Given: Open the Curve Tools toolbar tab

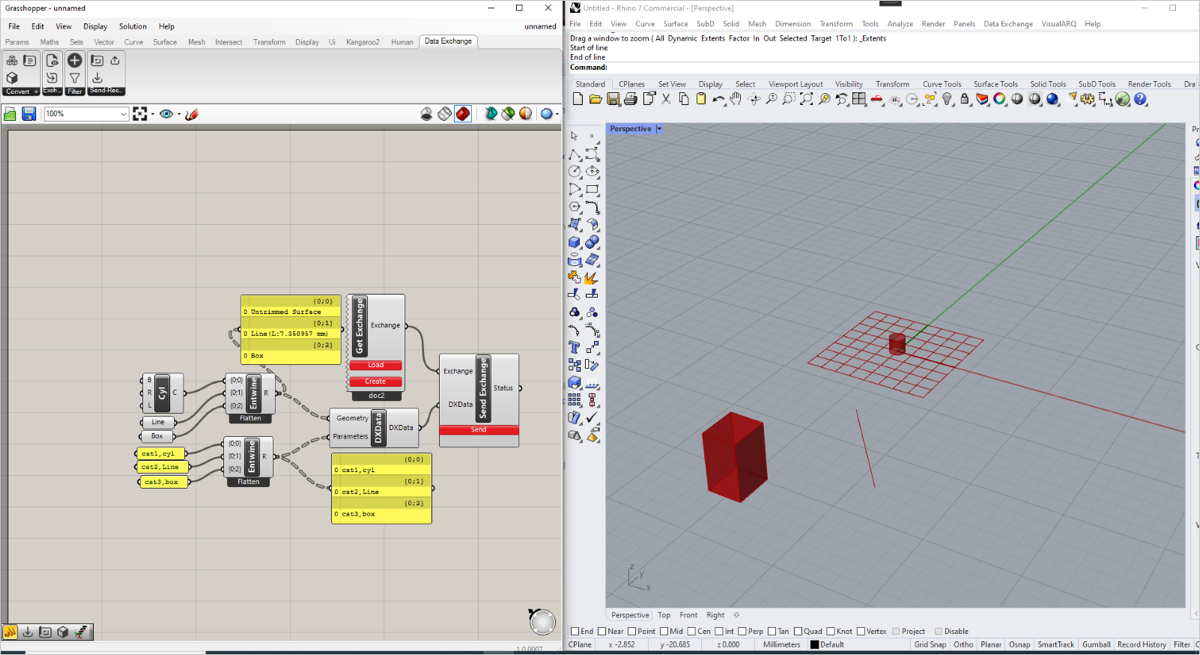Looking at the screenshot, I should click(941, 84).
